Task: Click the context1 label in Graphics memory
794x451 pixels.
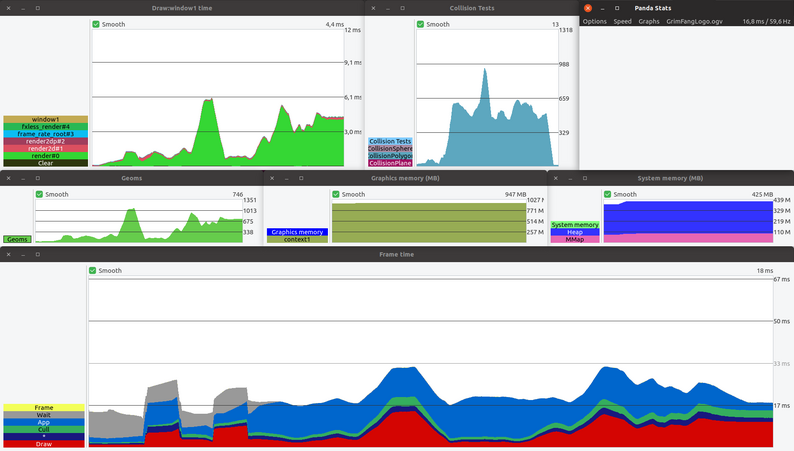Action: pos(297,239)
